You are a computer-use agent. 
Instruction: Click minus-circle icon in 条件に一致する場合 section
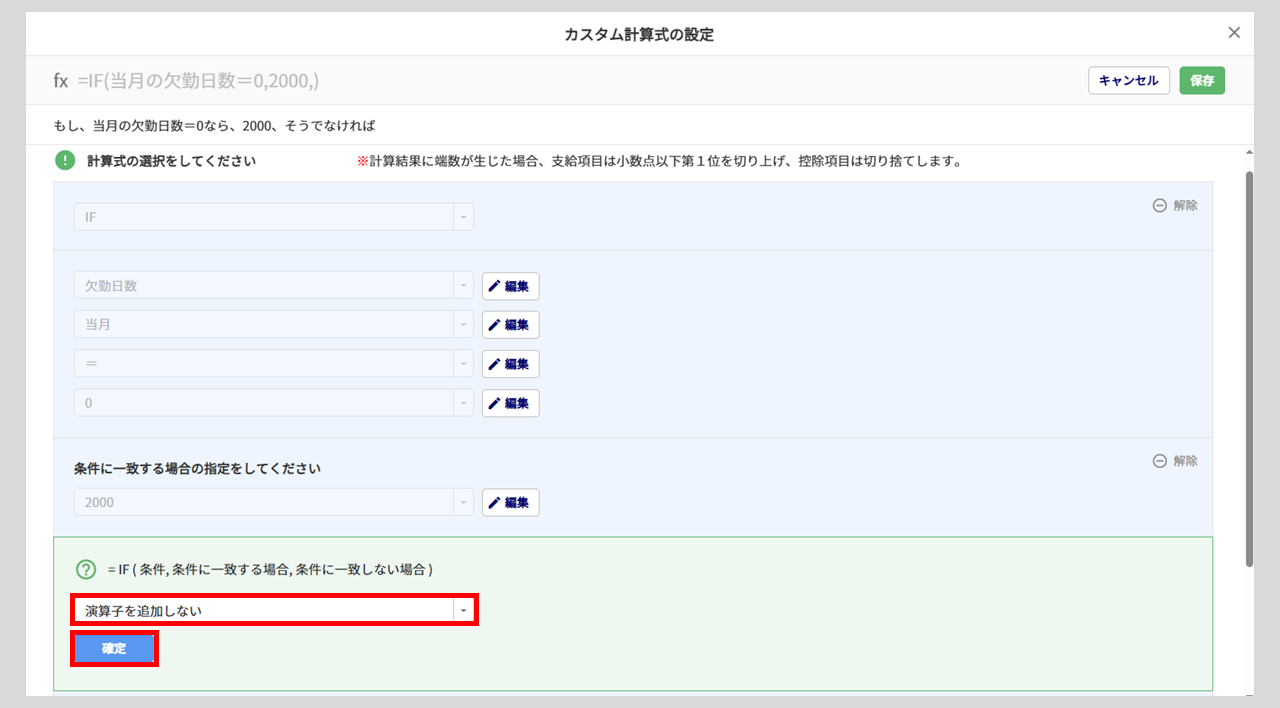click(1160, 461)
